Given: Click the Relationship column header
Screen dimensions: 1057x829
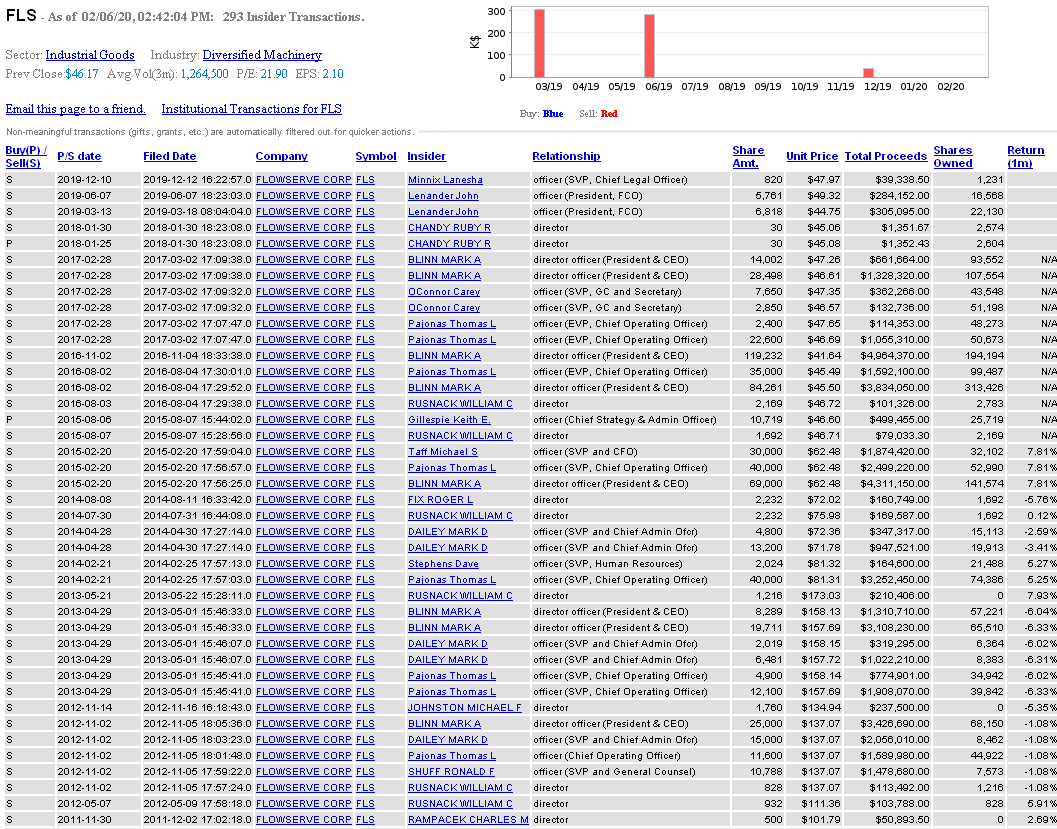Looking at the screenshot, I should 566,156.
